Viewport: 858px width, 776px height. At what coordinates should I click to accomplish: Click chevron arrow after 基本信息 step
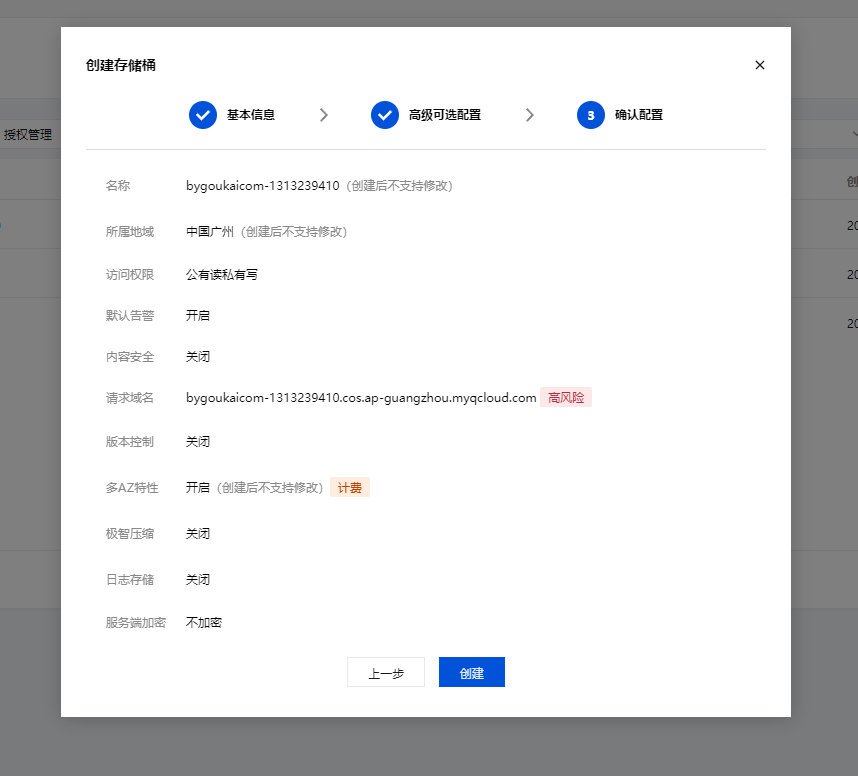click(x=323, y=115)
